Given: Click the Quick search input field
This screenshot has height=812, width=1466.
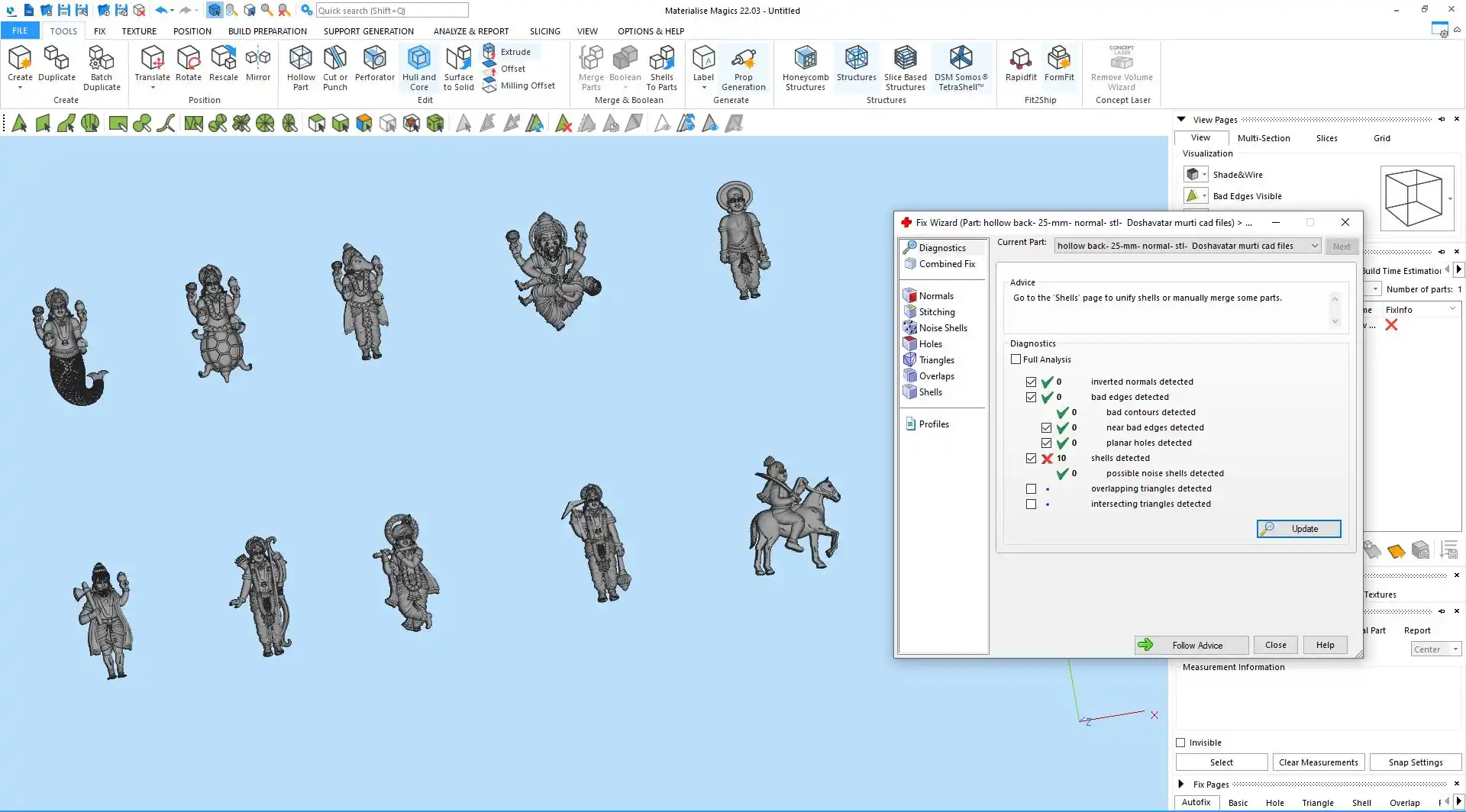Looking at the screenshot, I should click(392, 11).
